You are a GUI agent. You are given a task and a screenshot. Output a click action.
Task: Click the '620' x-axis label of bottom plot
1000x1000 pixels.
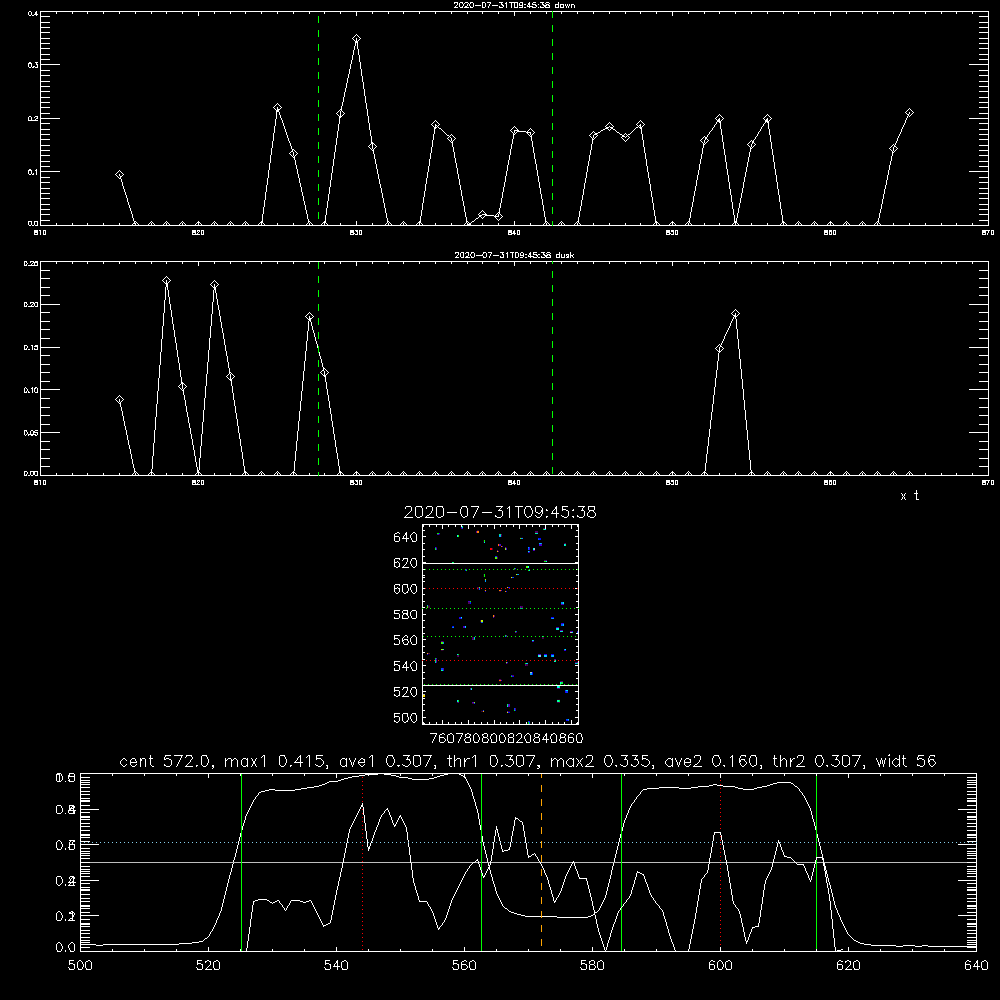[x=848, y=966]
